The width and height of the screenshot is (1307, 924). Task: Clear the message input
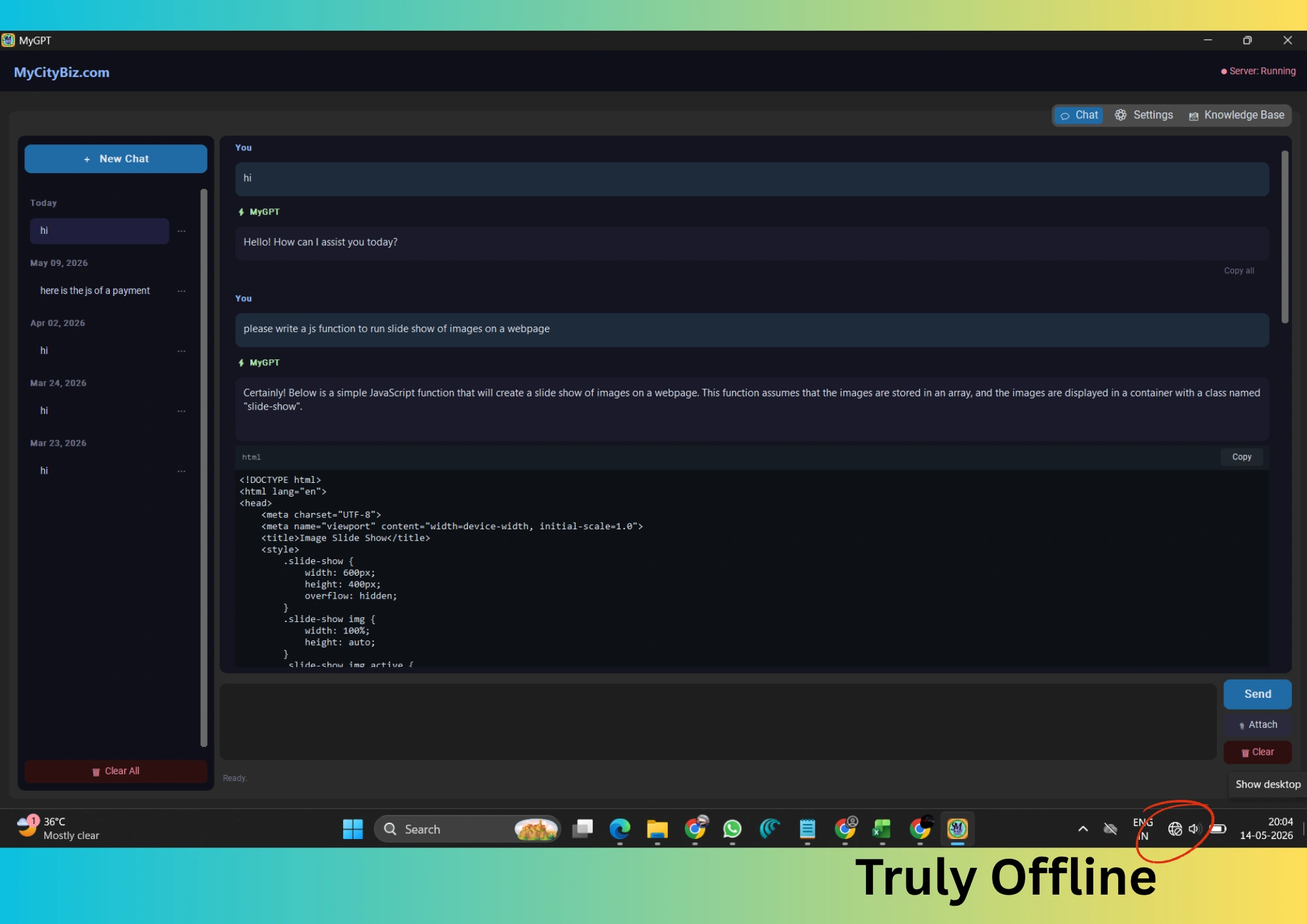1257,752
